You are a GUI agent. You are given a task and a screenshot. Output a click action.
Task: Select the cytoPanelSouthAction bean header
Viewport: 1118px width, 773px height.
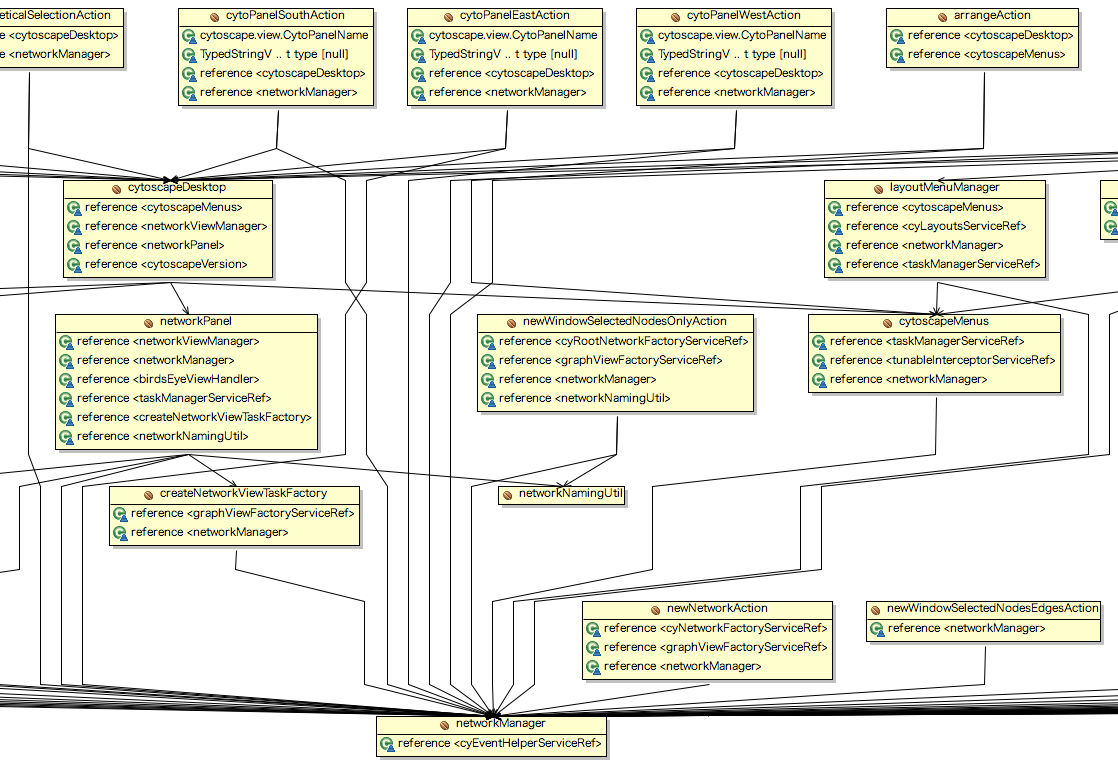coord(278,16)
